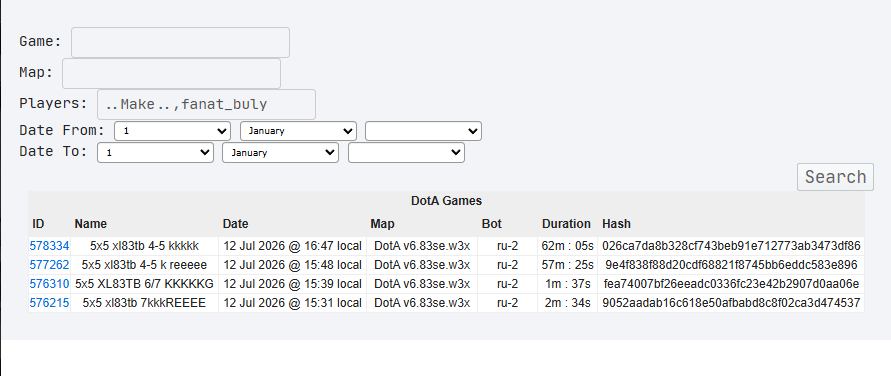Open the Date From year dropdown
The width and height of the screenshot is (891, 376).
[423, 131]
